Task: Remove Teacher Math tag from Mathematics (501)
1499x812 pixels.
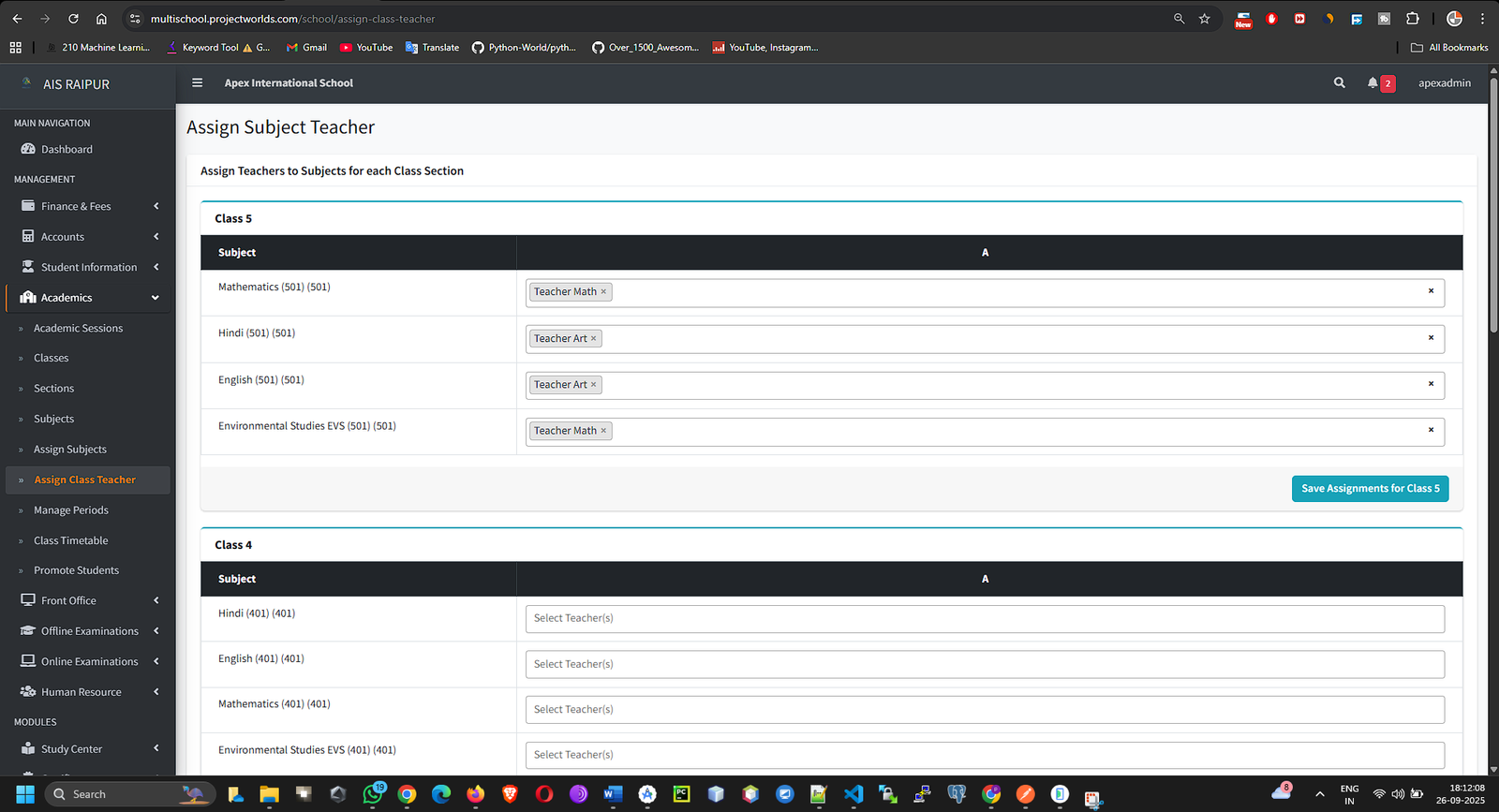Action: coord(603,292)
